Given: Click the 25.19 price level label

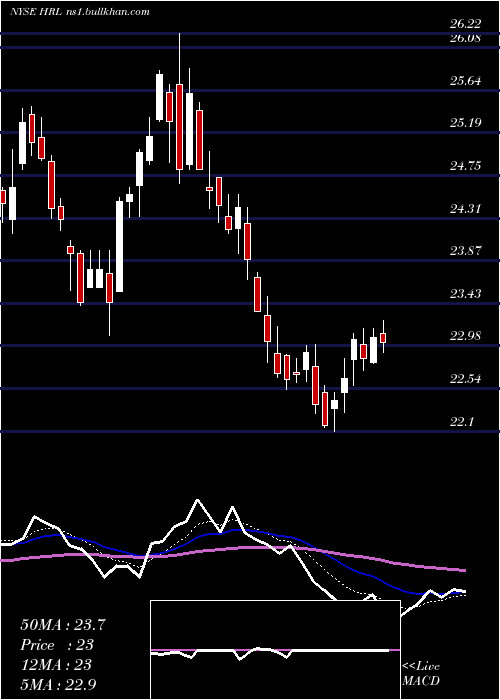Looking at the screenshot, I should (466, 123).
